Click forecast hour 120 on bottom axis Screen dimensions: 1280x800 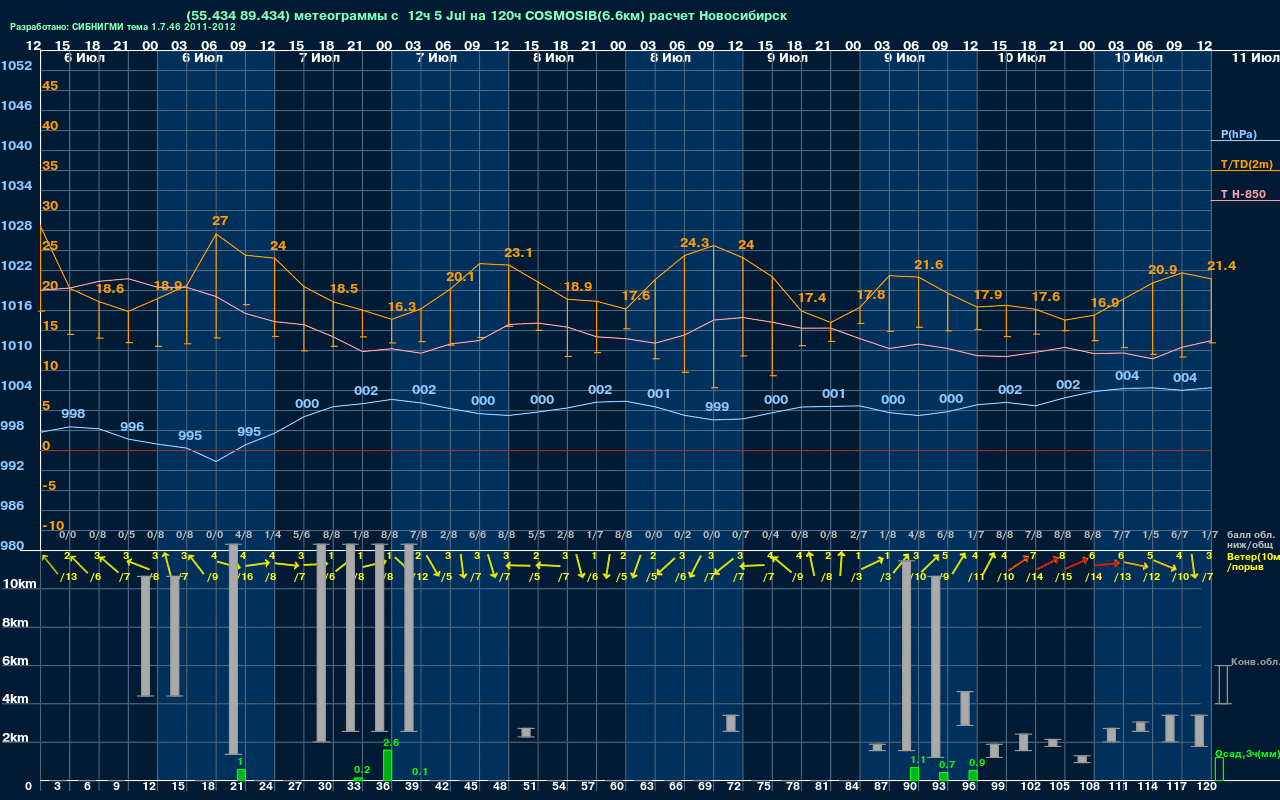pyautogui.click(x=1207, y=787)
